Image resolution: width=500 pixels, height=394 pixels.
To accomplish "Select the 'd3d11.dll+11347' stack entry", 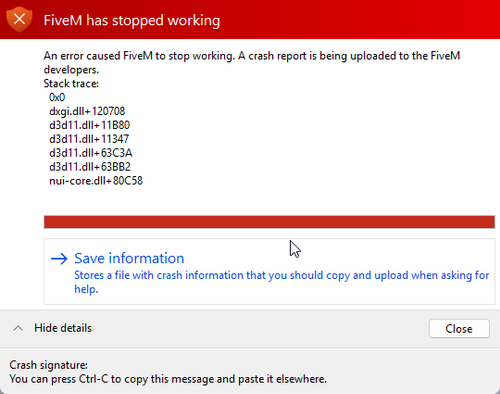I will [x=89, y=139].
